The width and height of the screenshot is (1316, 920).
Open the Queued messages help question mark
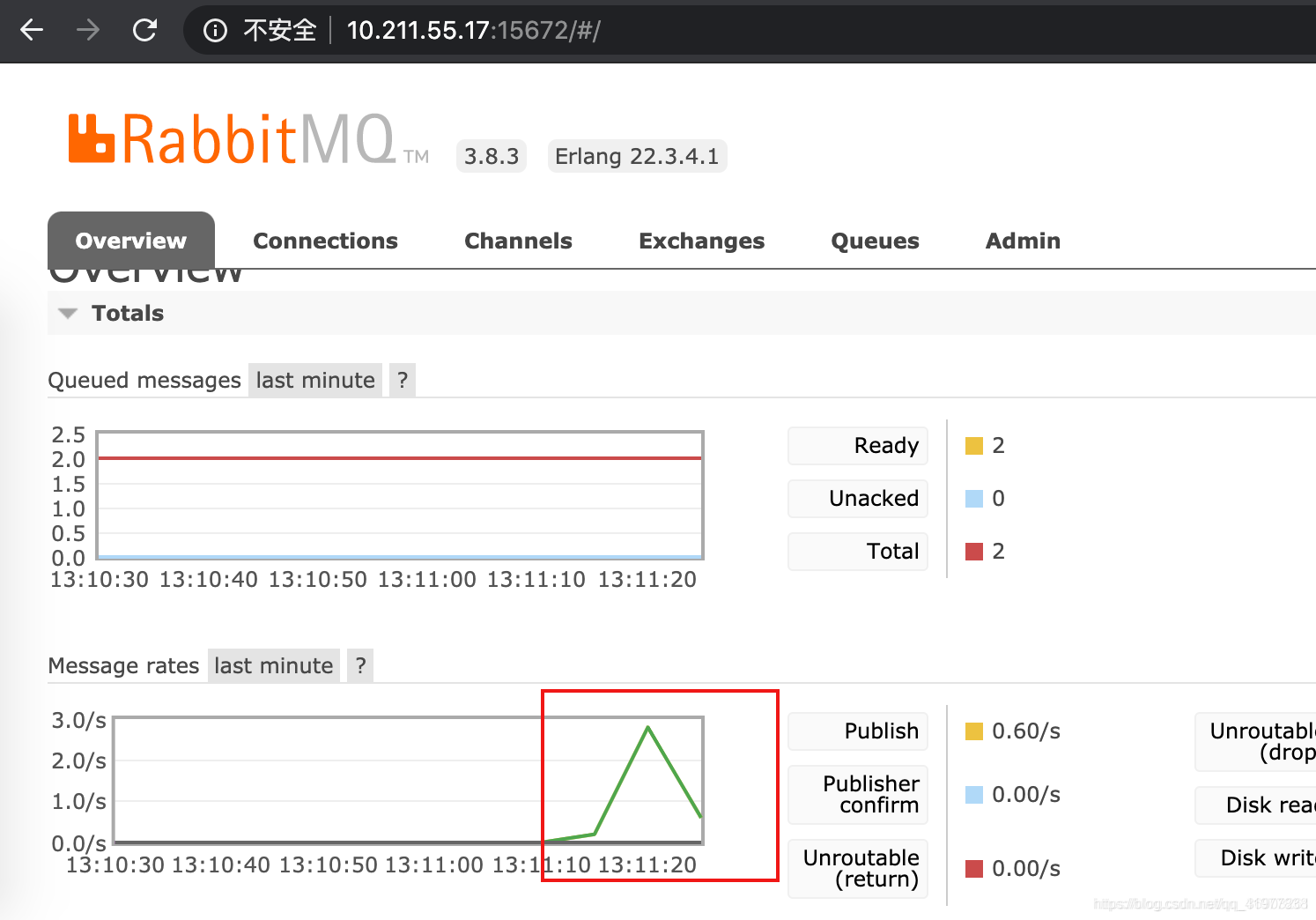(x=403, y=380)
